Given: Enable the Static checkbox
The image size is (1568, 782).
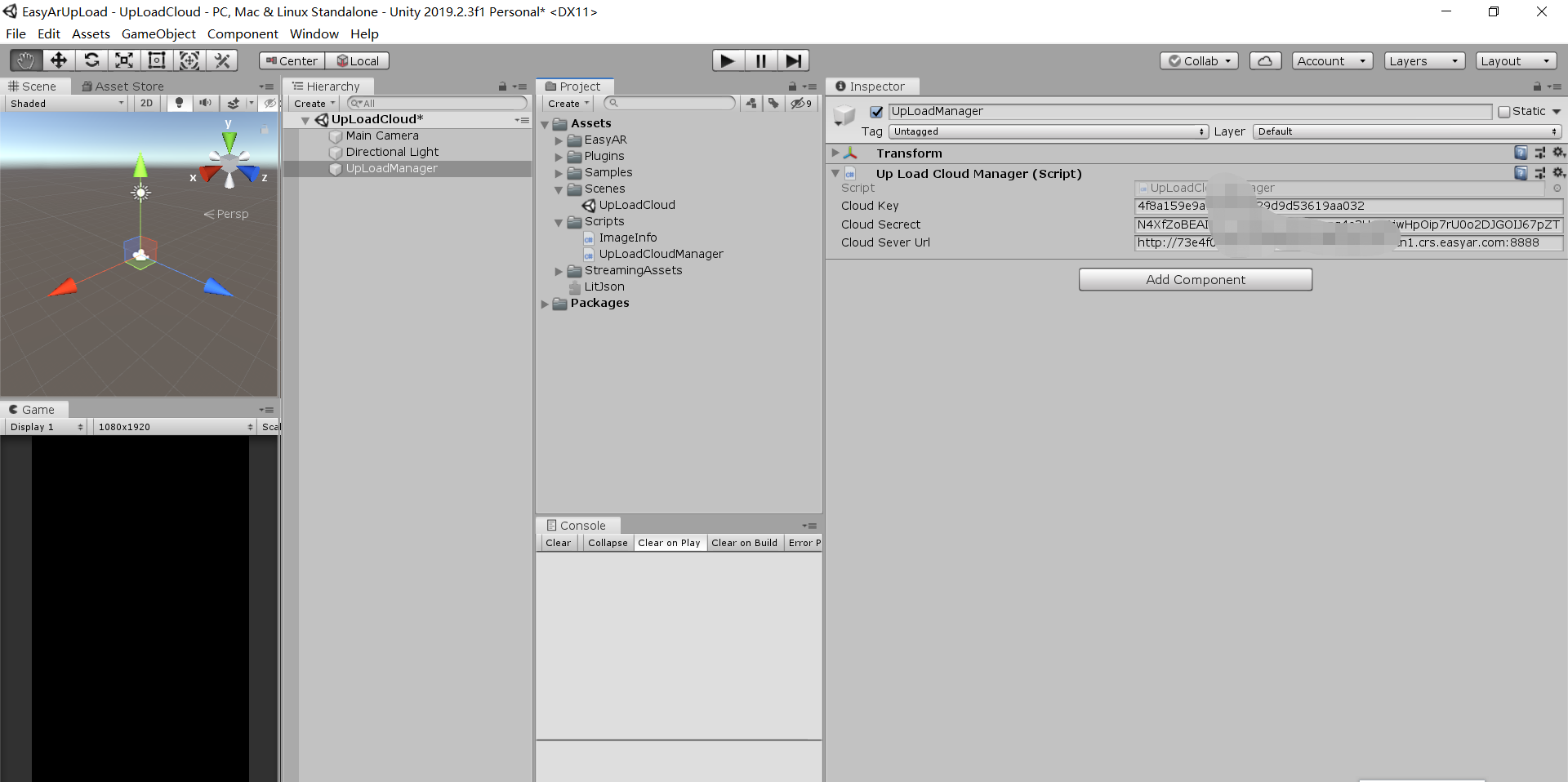Looking at the screenshot, I should pyautogui.click(x=1503, y=112).
